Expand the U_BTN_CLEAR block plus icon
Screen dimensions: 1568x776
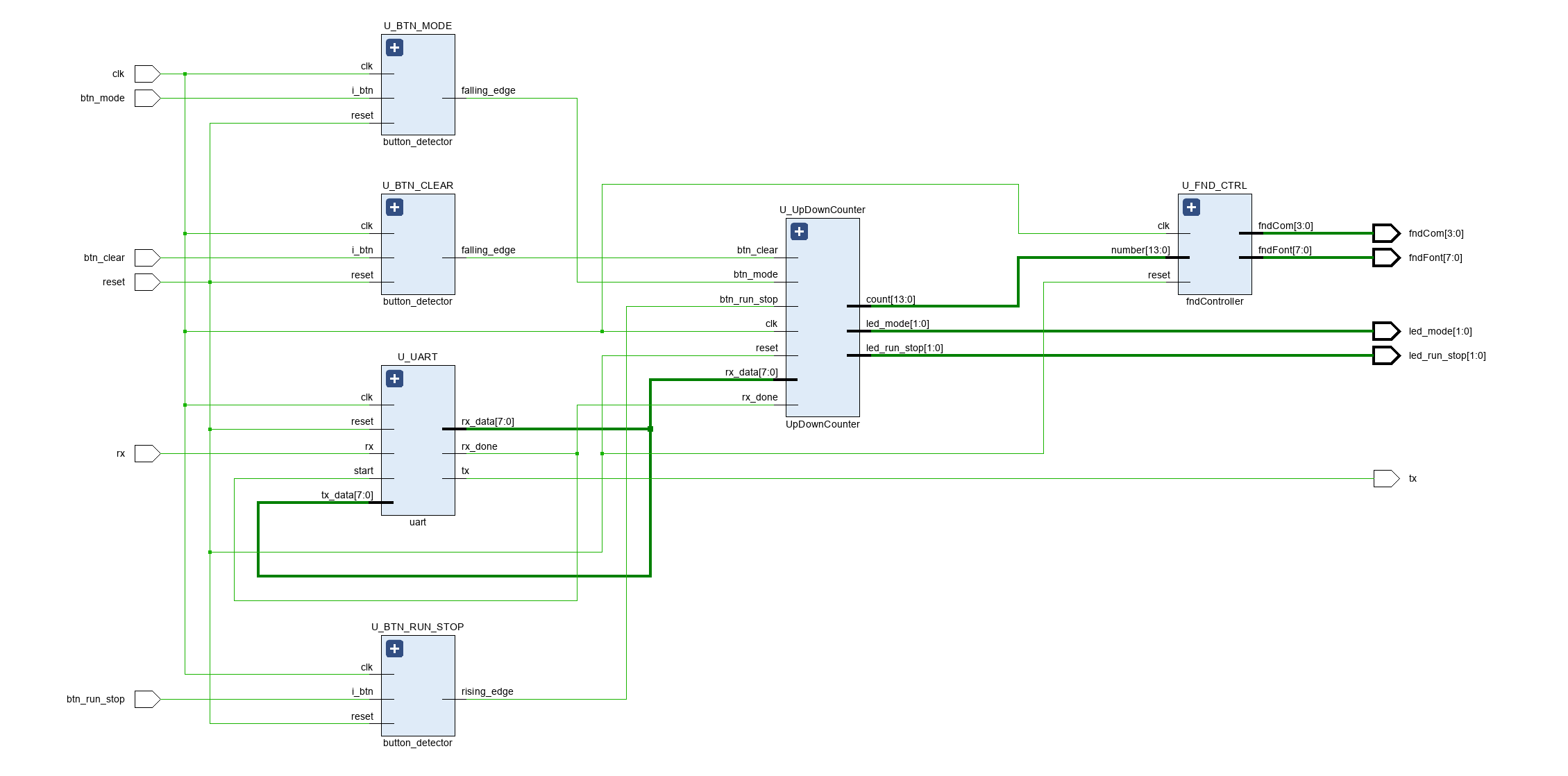pos(394,208)
